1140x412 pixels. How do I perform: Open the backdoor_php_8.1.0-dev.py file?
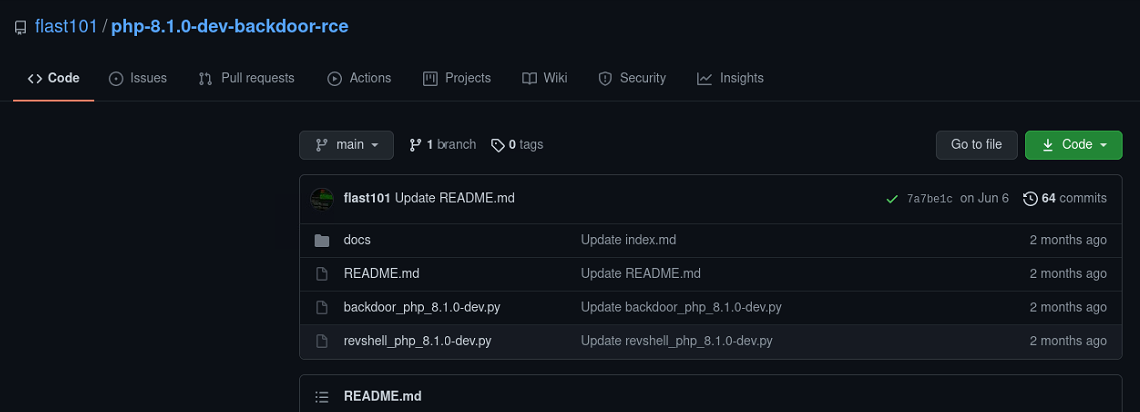pyautogui.click(x=422, y=307)
